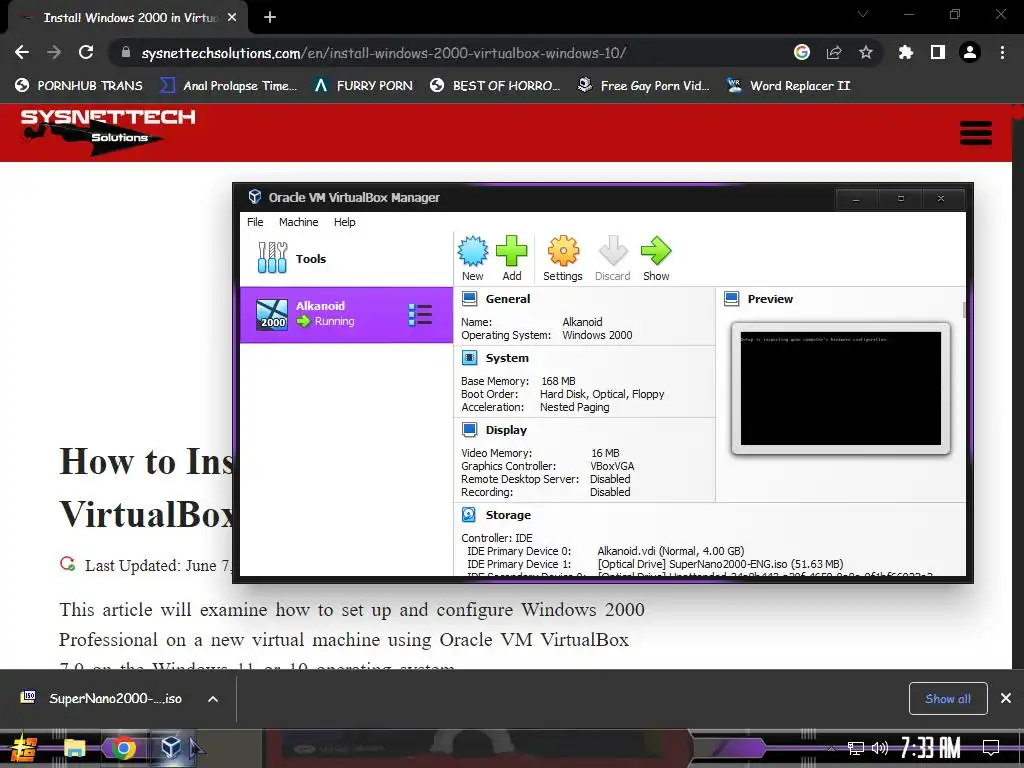Image resolution: width=1024 pixels, height=768 pixels.
Task: Click the 7:33 AM clock
Action: (x=931, y=748)
